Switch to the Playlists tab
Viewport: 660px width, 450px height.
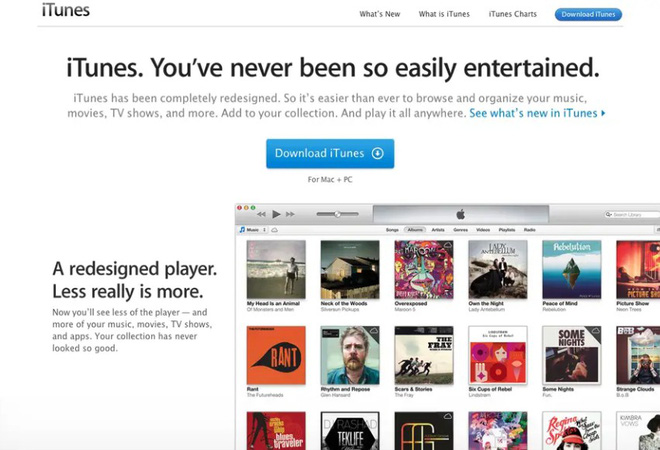point(507,230)
